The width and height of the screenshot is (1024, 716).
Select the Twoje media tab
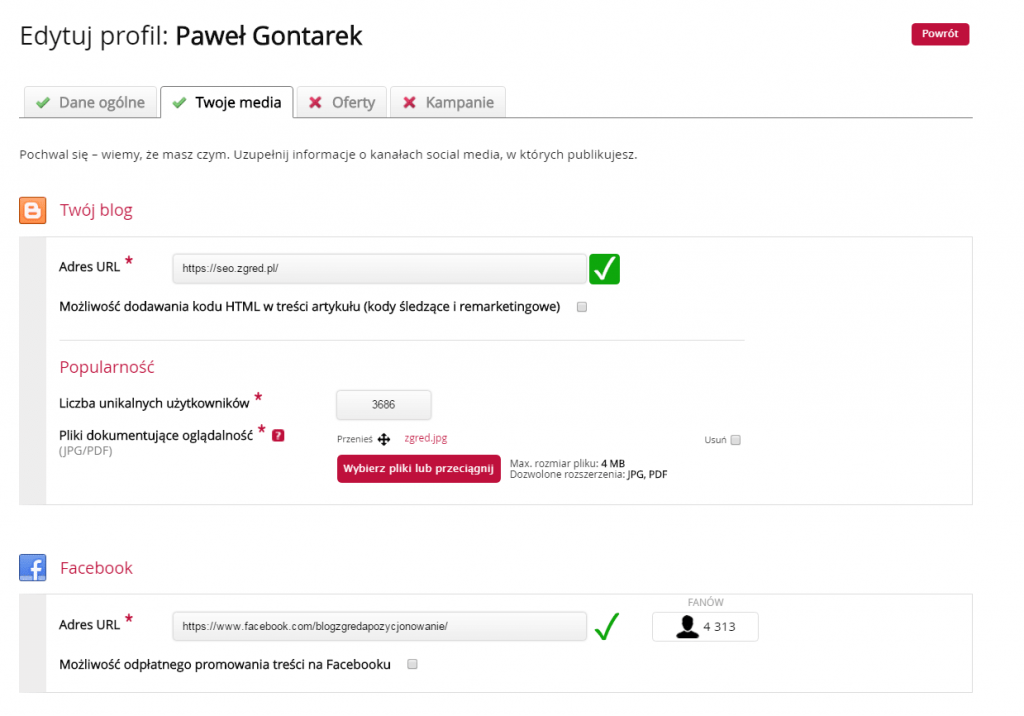[x=227, y=103]
